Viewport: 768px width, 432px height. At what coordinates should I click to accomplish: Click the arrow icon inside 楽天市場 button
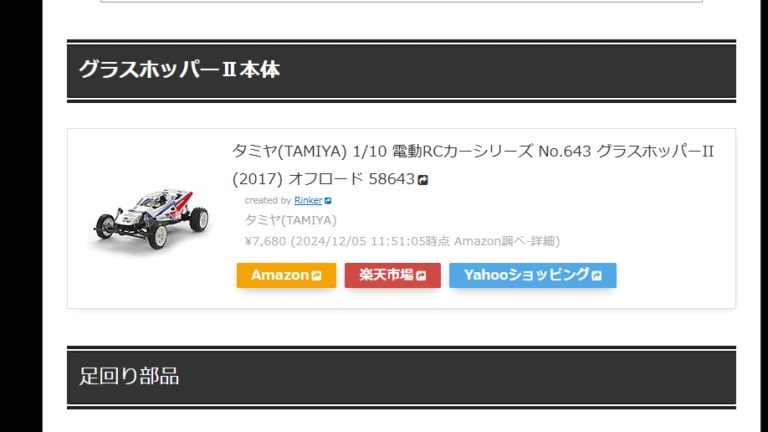pyautogui.click(x=421, y=276)
